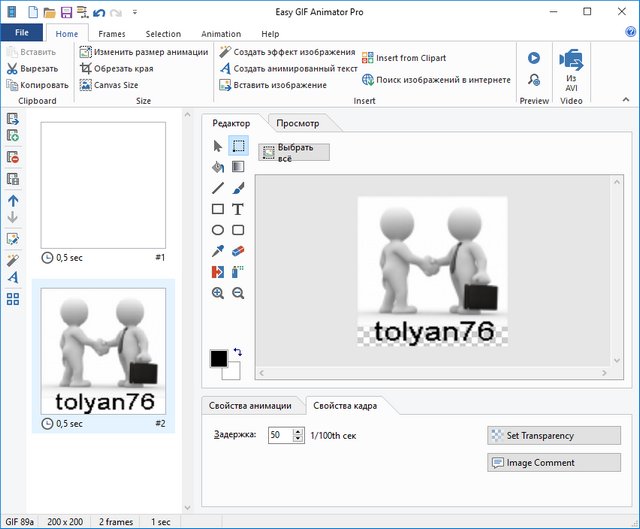
Task: Switch to the Frames ribbon tab
Action: click(x=112, y=34)
